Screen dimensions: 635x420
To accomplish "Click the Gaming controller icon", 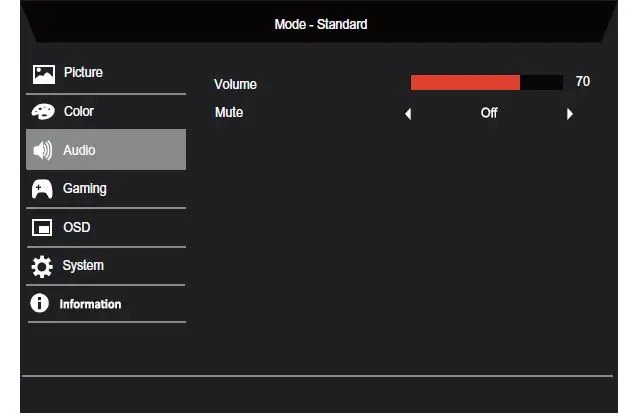I will click(x=42, y=189).
